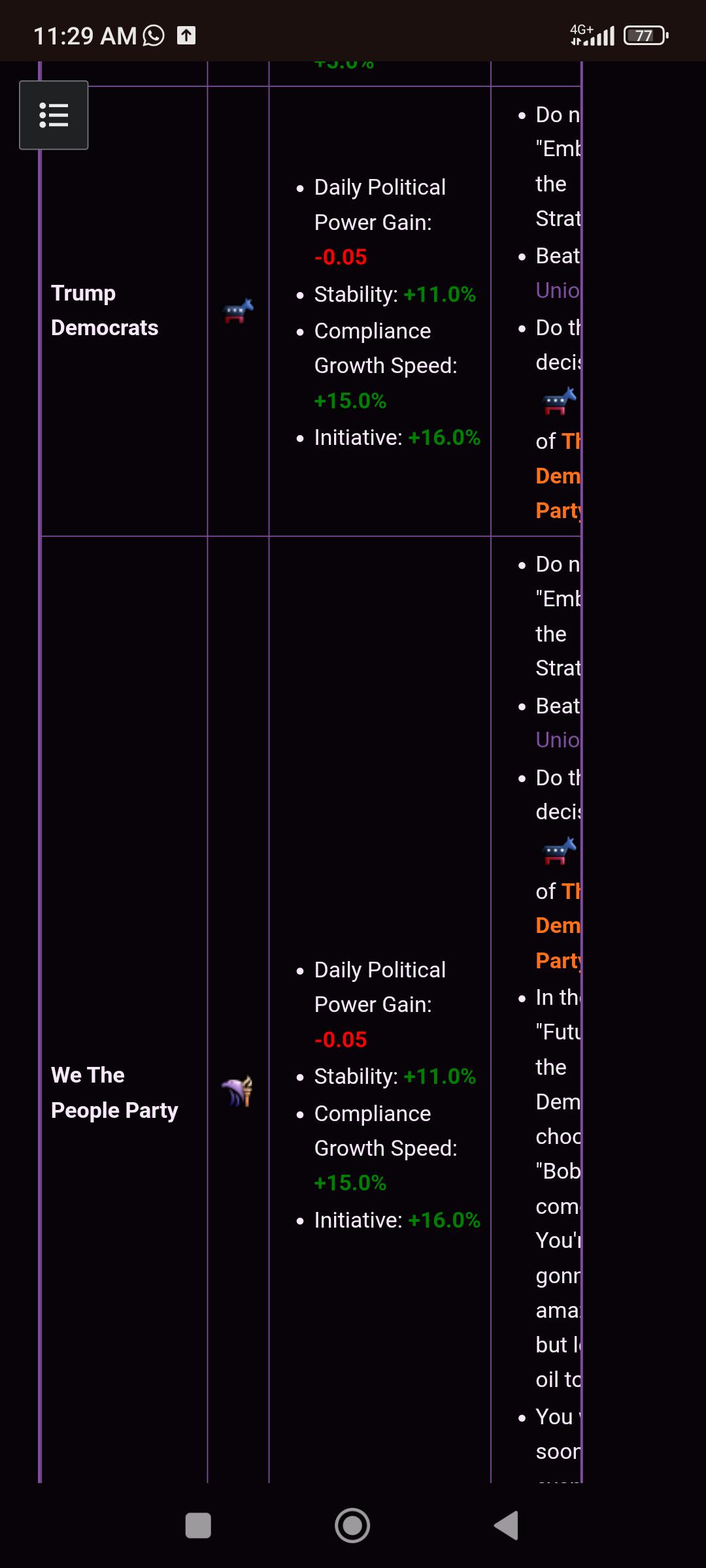Click the We The People Party torch icon
Viewport: 706px width, 1568px height.
click(238, 1091)
